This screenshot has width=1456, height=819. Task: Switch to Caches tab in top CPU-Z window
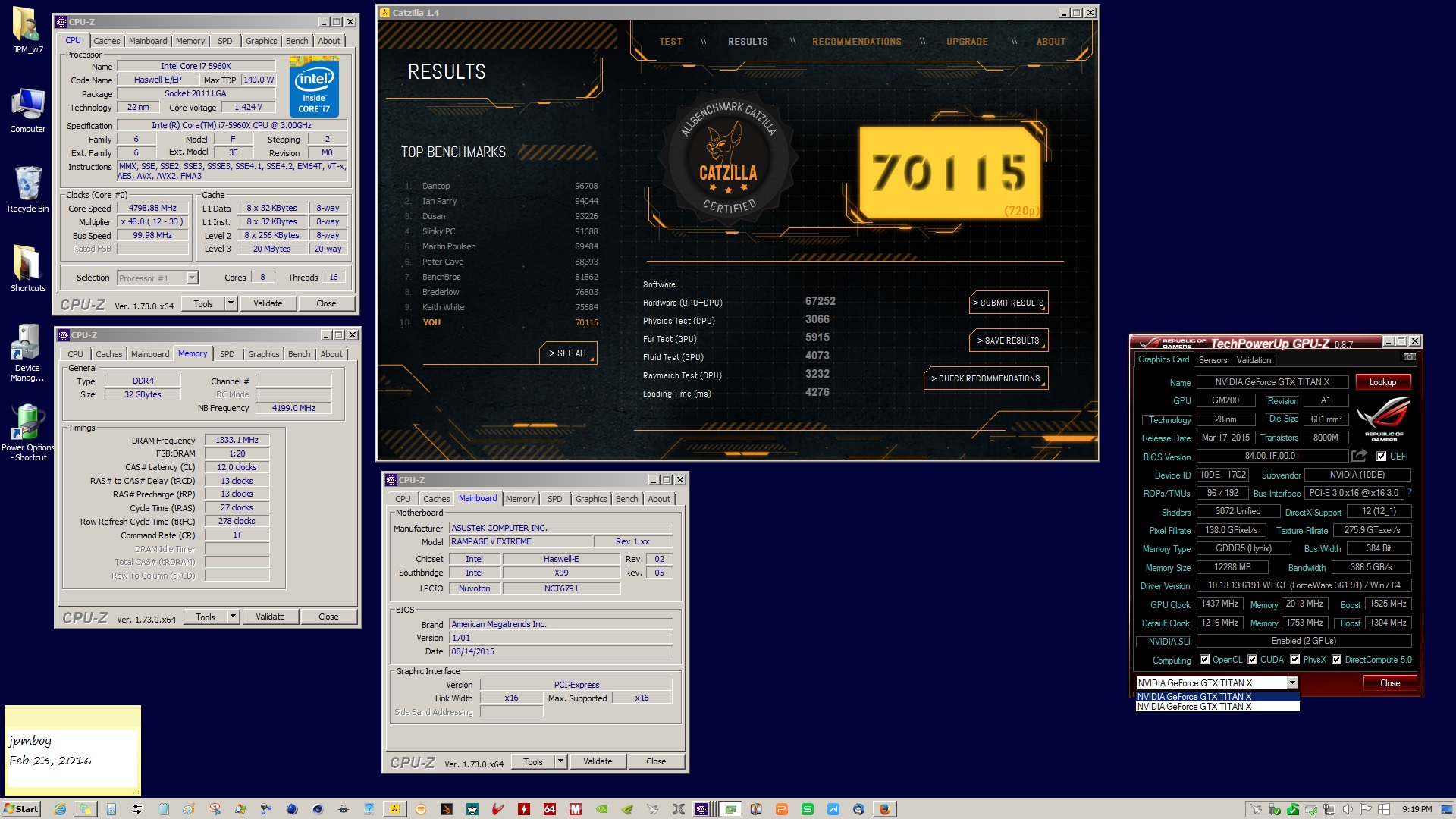click(107, 41)
